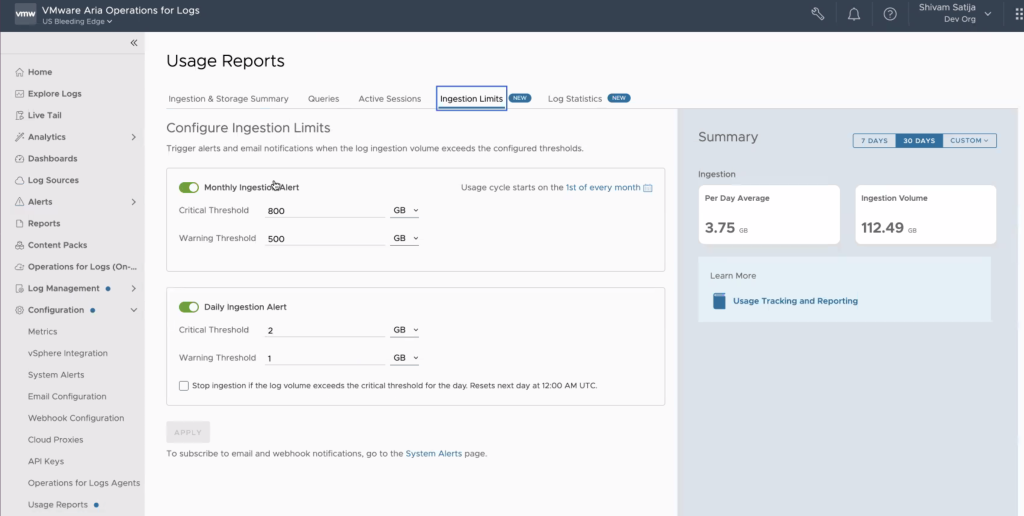This screenshot has width=1024, height=516.
Task: Open GB unit dropdown for monthly critical threshold
Action: click(x=405, y=211)
